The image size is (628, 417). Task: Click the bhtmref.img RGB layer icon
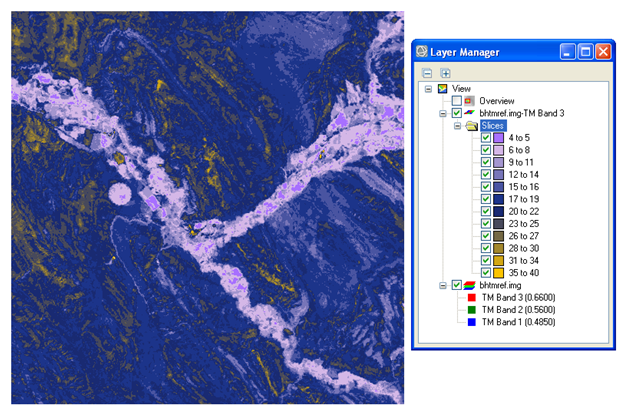coord(469,285)
